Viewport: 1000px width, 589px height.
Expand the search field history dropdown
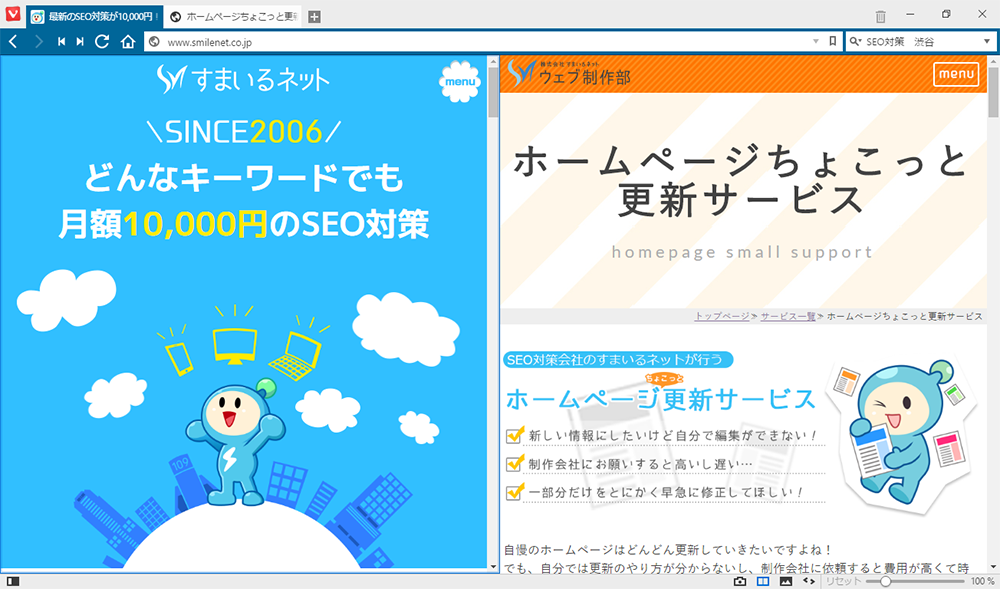pos(987,42)
